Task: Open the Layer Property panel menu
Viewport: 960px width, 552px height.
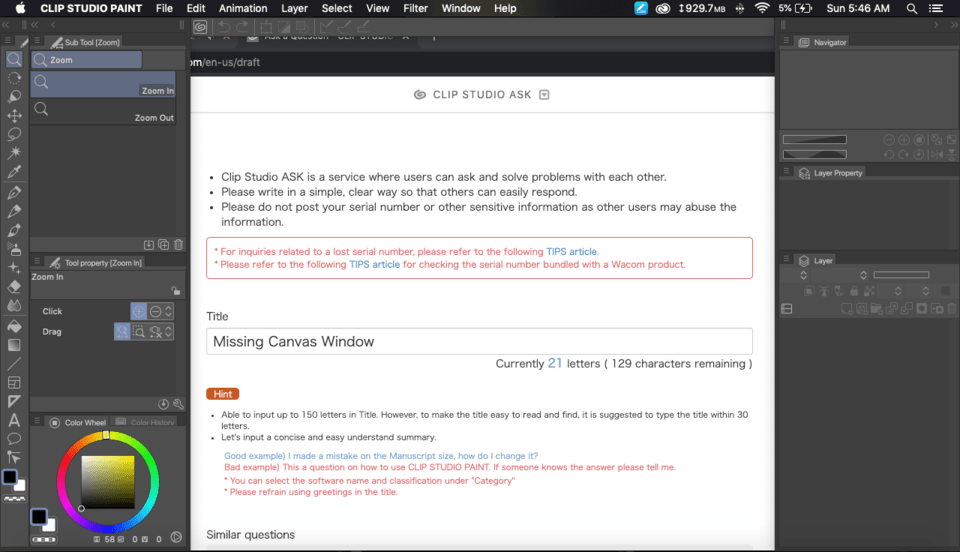Action: point(786,172)
